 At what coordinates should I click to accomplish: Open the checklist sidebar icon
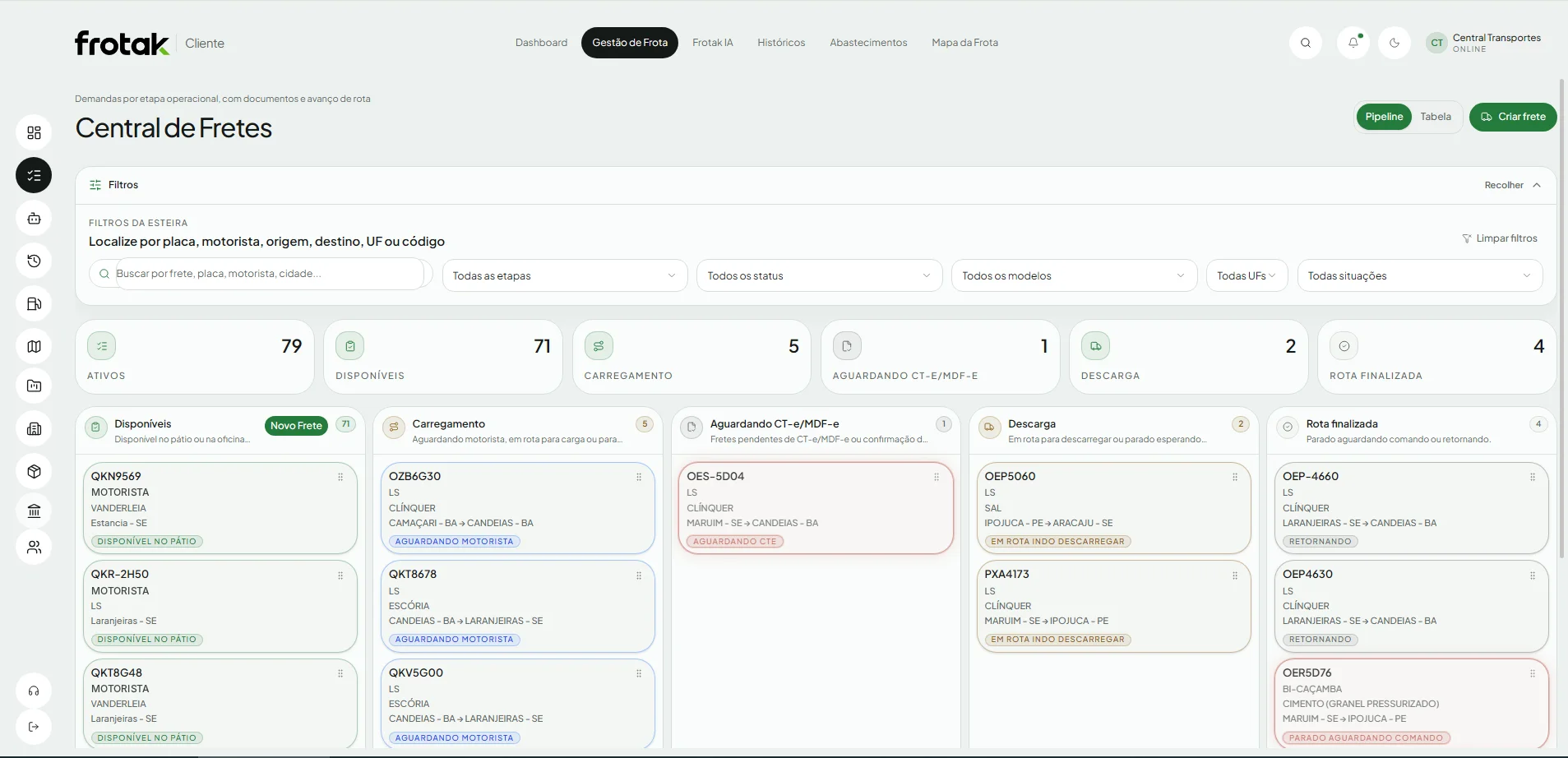click(x=34, y=175)
